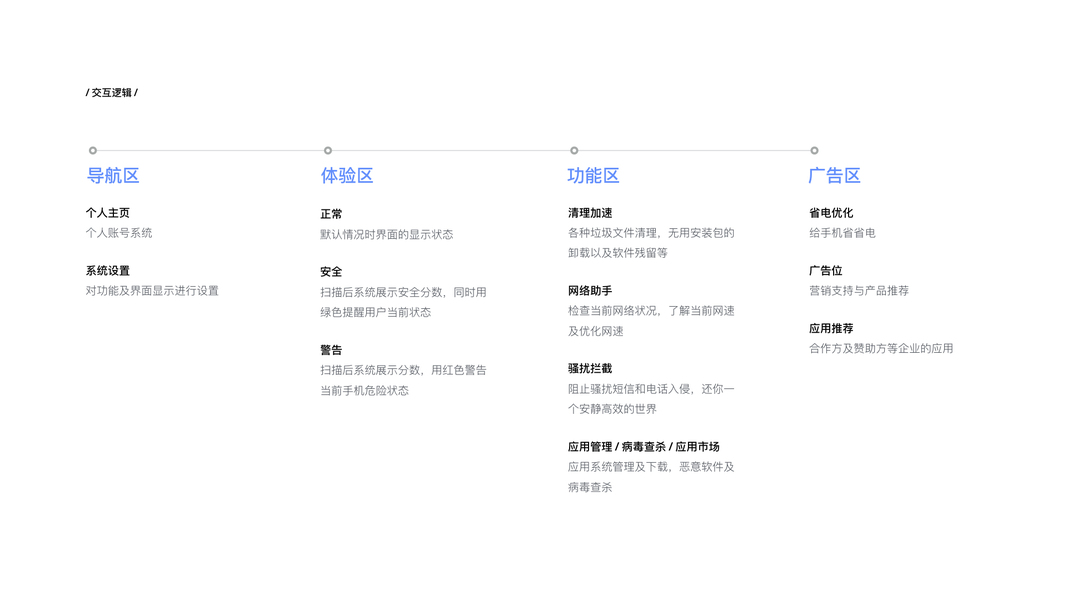Click the 默认情况时界面的显示状态 description
1067x600 pixels.
click(387, 234)
